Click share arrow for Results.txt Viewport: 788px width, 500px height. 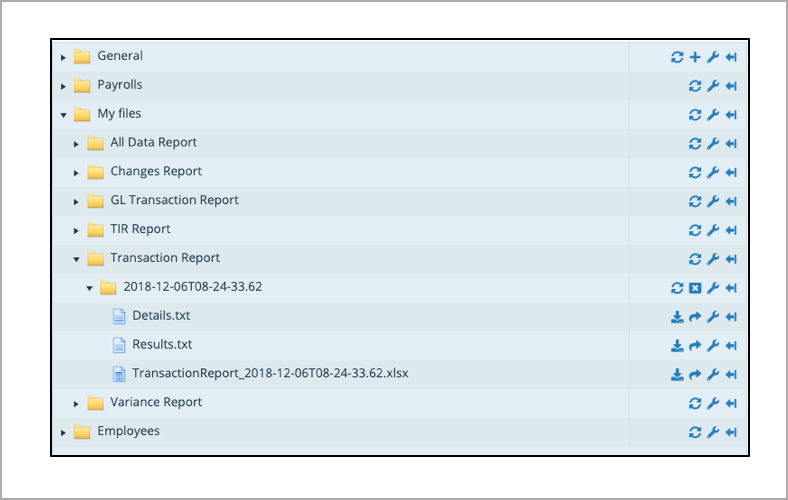click(695, 346)
